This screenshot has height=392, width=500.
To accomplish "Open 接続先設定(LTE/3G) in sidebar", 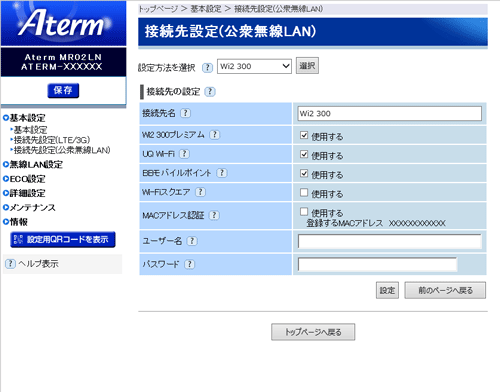I will coord(52,140).
